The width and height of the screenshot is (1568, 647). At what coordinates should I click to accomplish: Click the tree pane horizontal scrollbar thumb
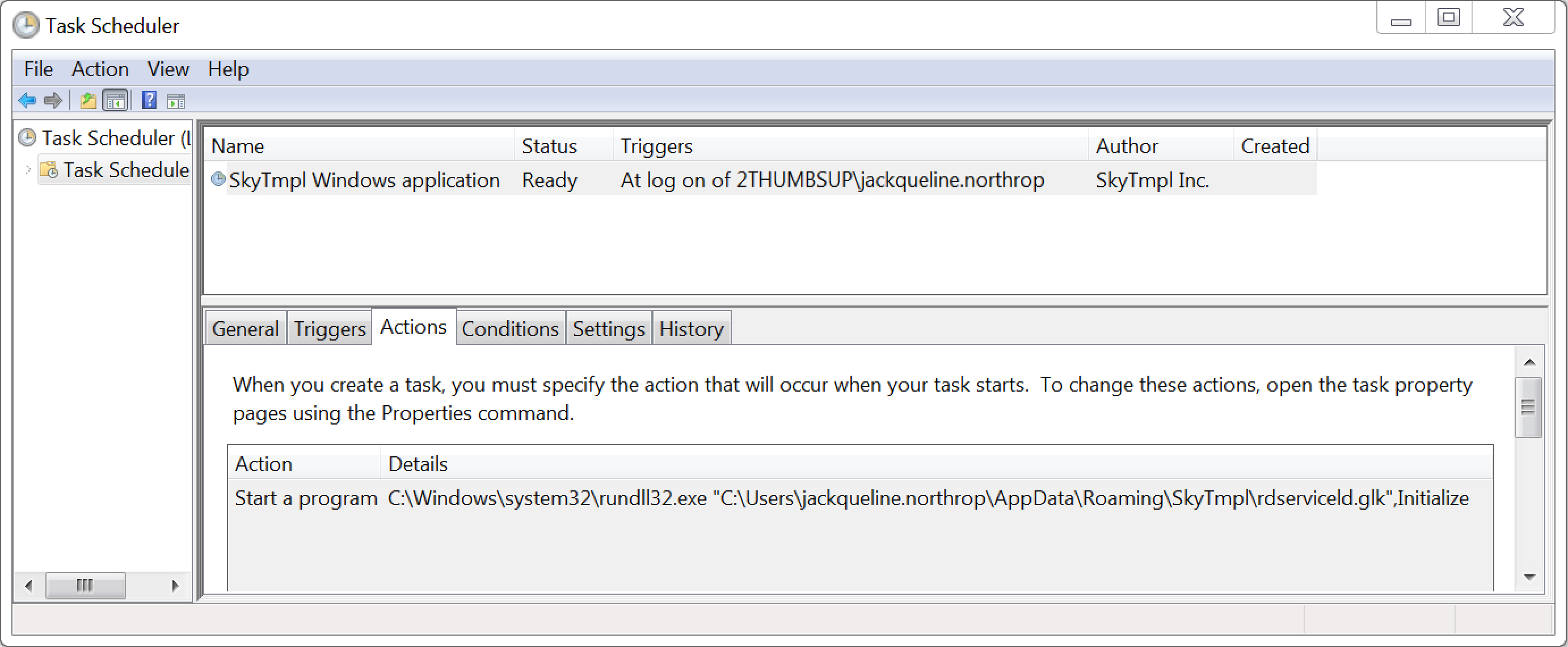[x=85, y=586]
